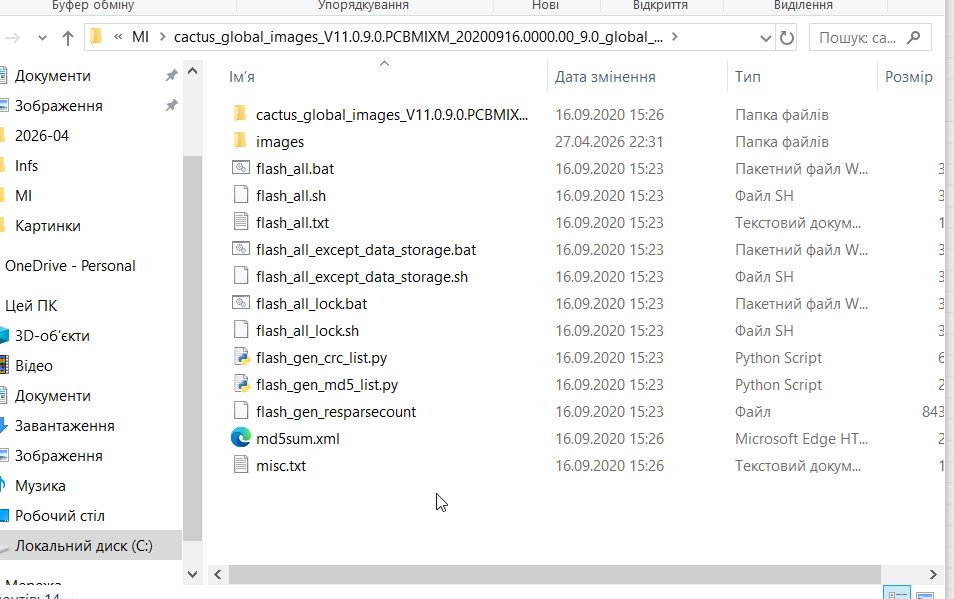Click the pin icon beside Документи
954x599 pixels.
(172, 75)
